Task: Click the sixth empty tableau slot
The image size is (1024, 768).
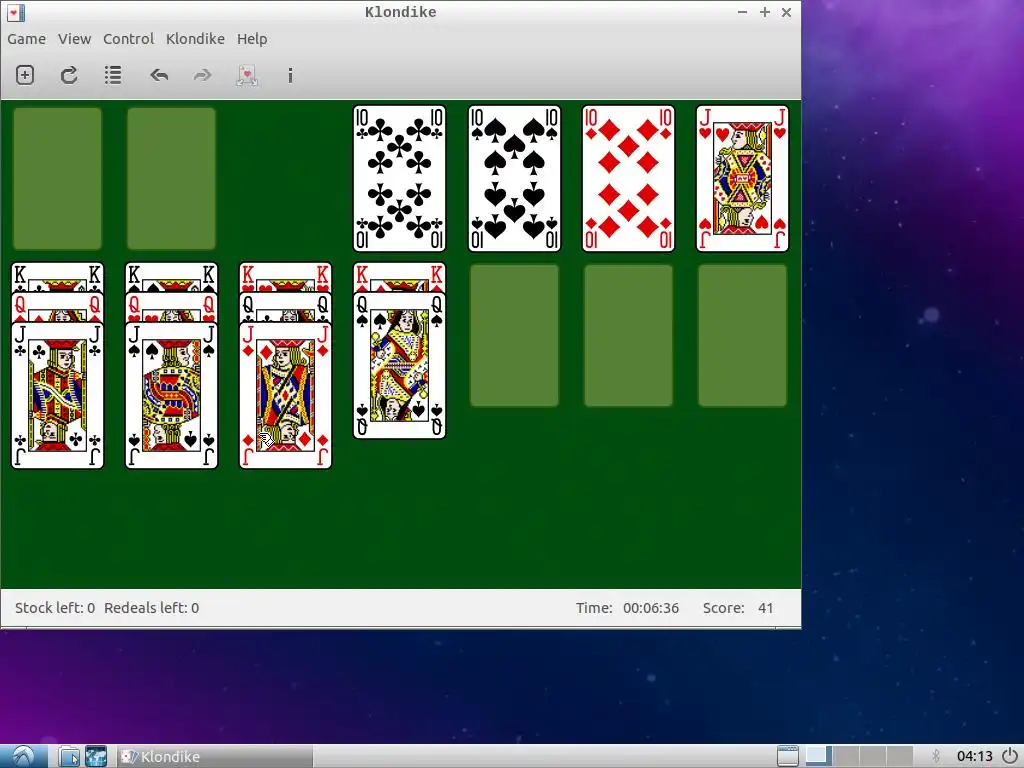Action: tap(628, 336)
